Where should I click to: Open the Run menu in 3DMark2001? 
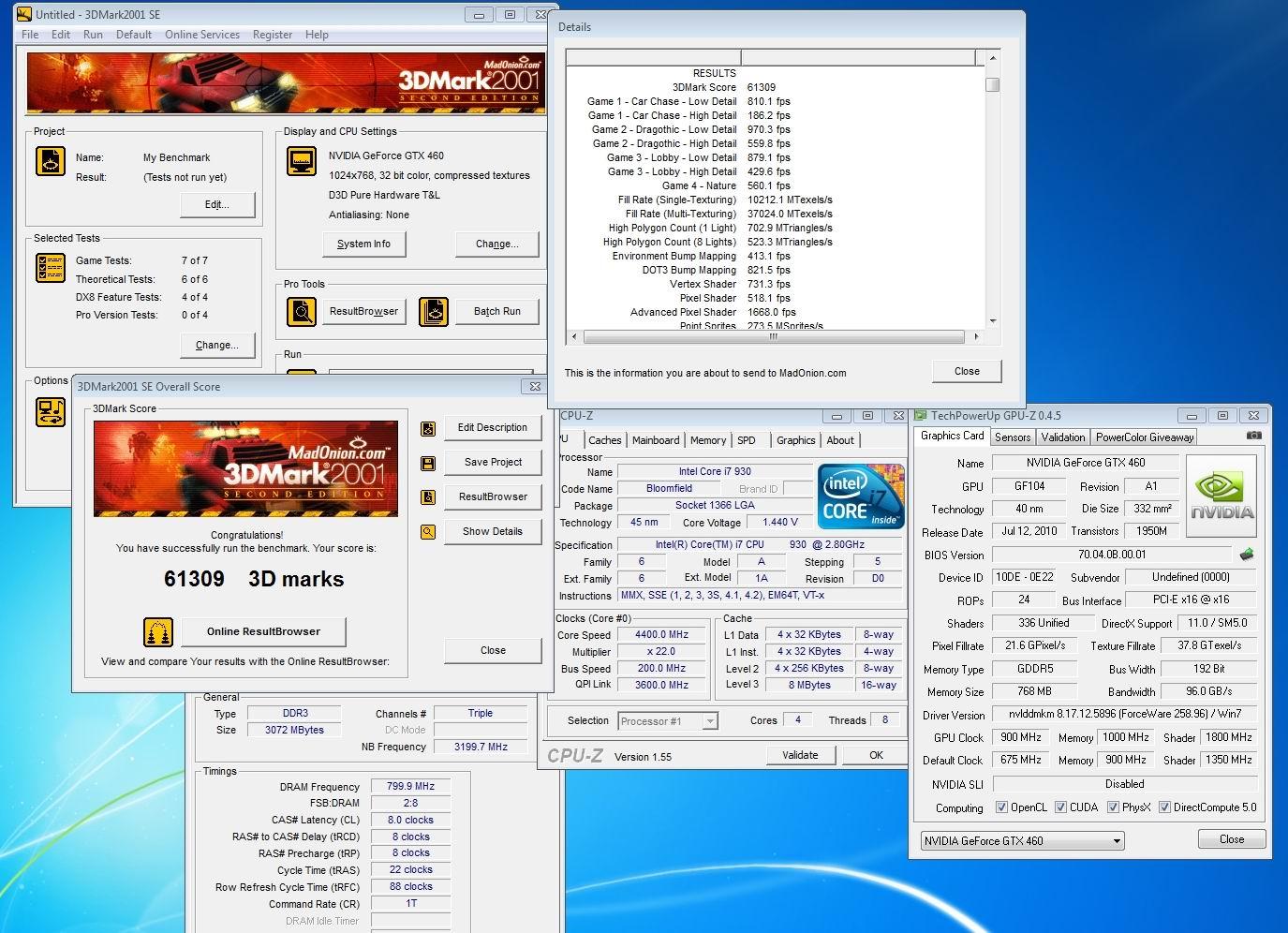click(x=93, y=35)
